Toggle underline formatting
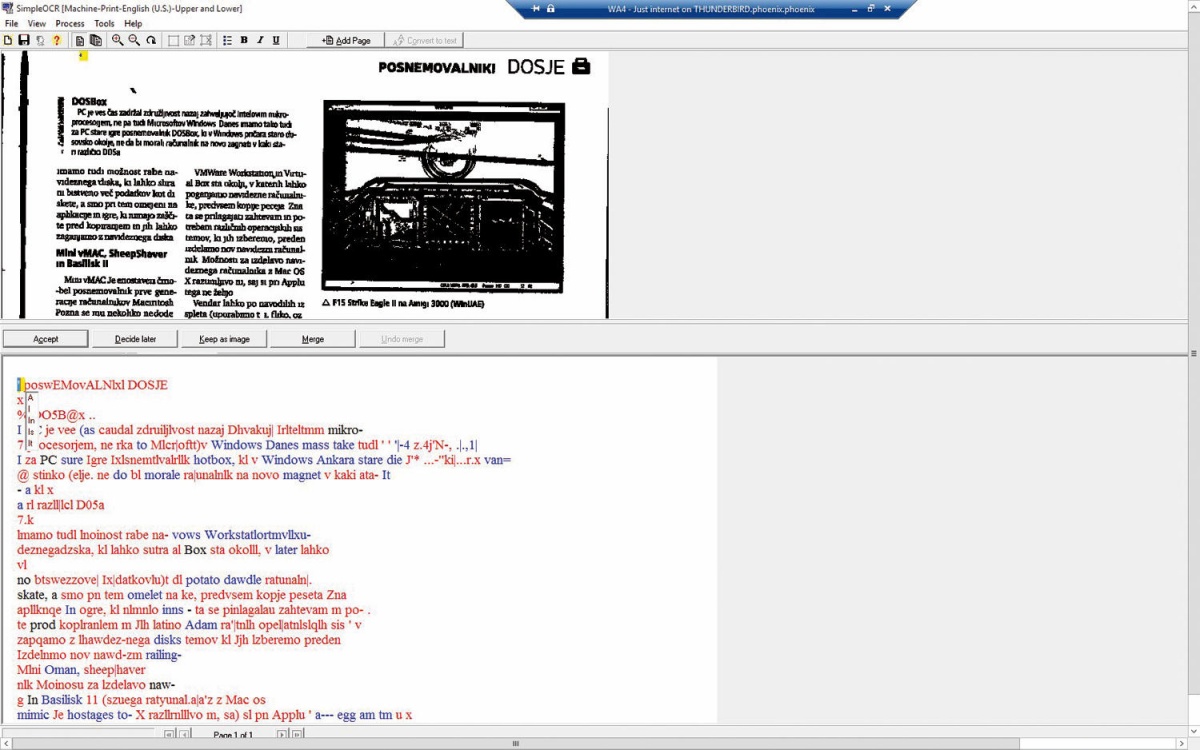 [276, 40]
